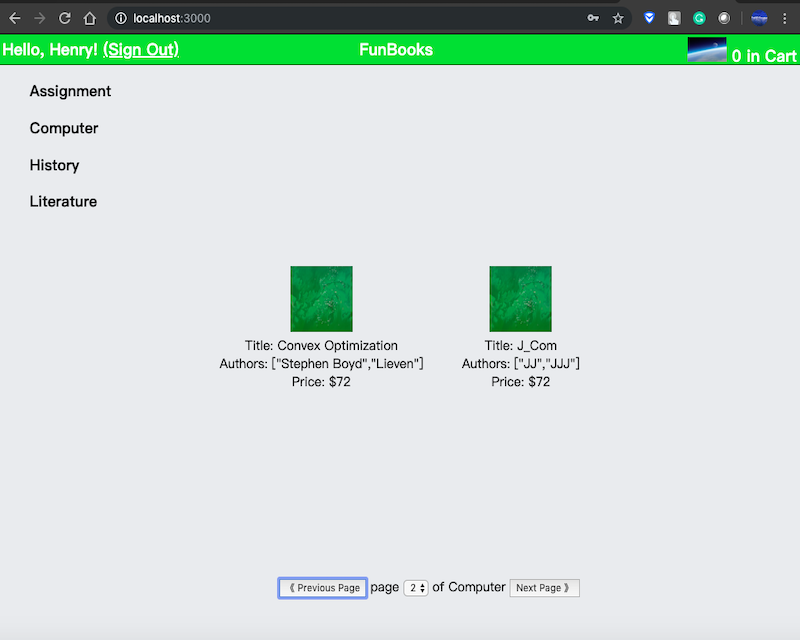Click the Grammarly extension icon
This screenshot has height=640, width=800.
(699, 18)
